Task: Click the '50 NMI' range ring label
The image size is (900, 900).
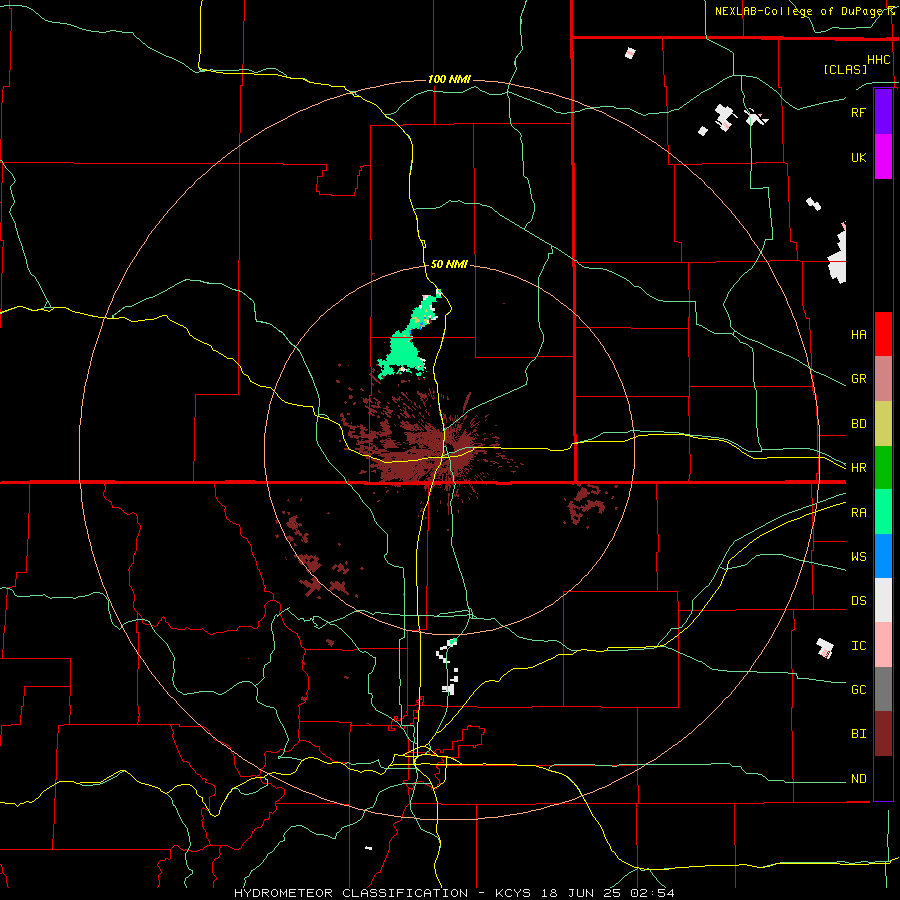Action: 449,264
